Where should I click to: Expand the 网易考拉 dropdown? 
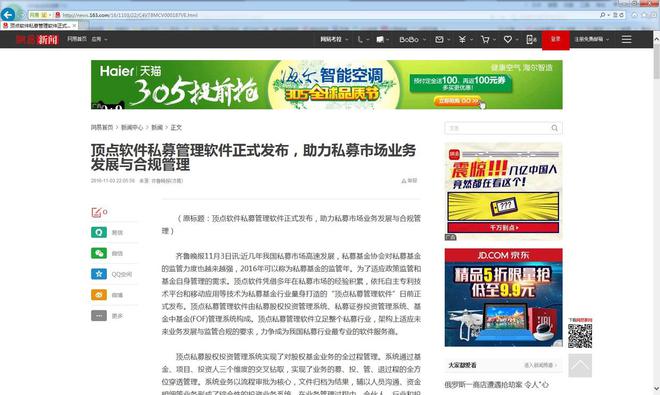coord(334,39)
